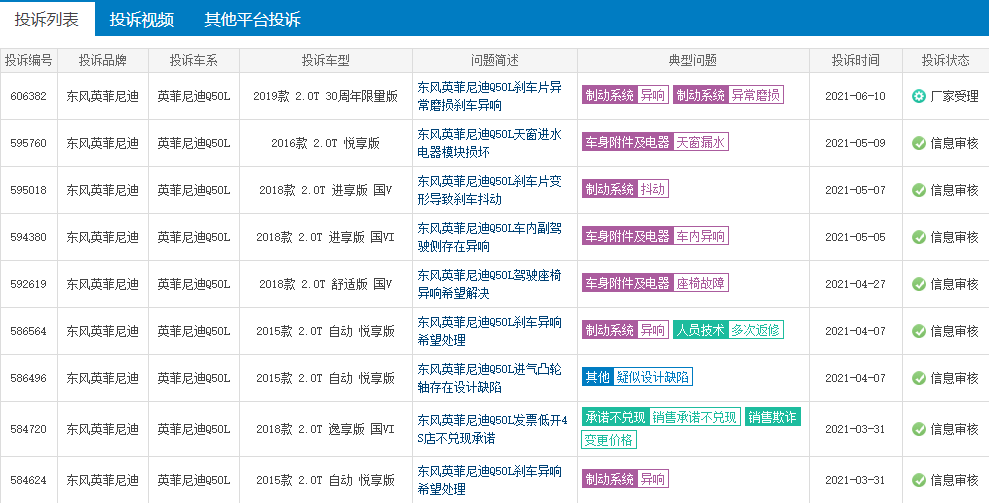Click the 投诉车型 column header

(x=325, y=61)
